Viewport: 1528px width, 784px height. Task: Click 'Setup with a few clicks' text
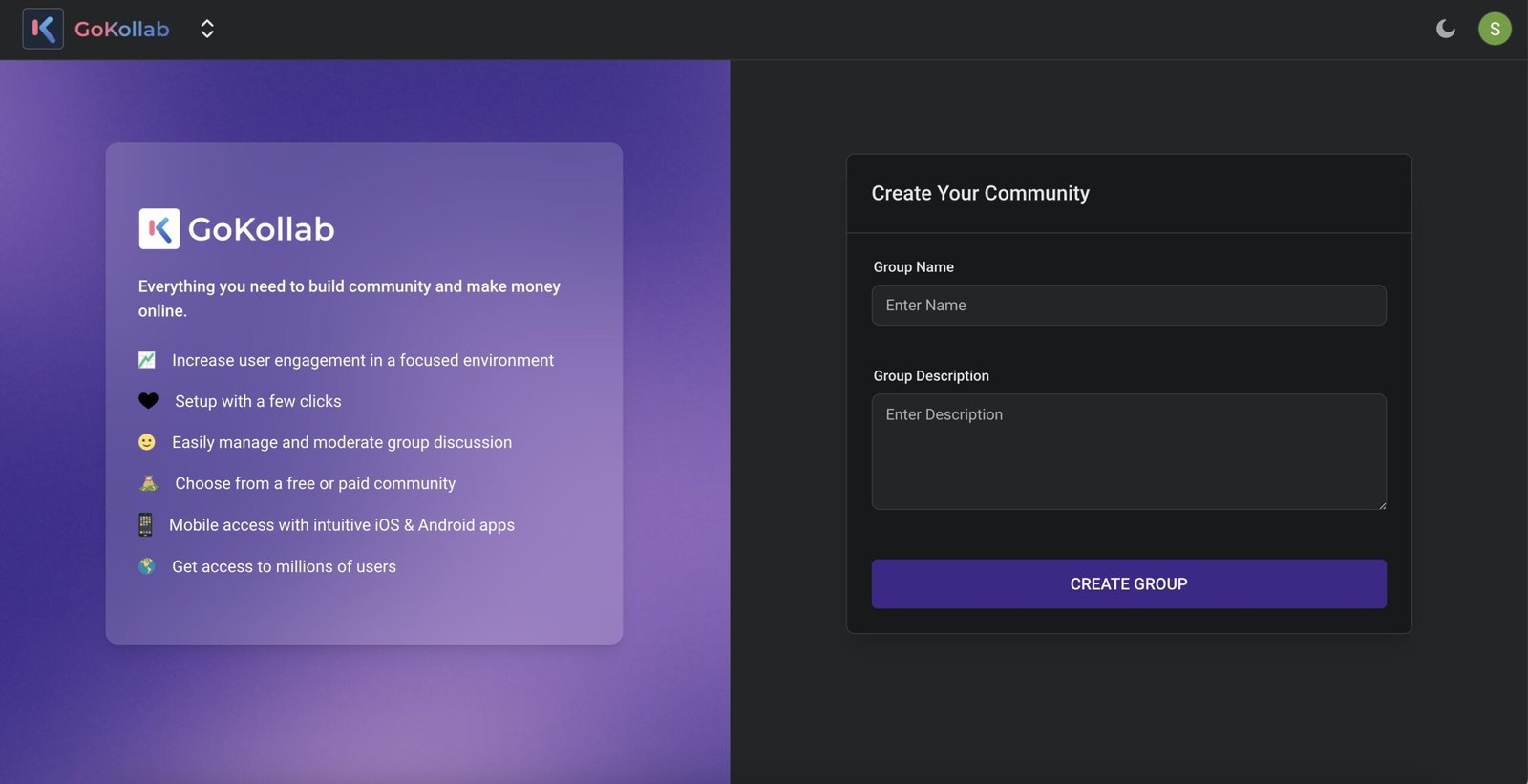pos(258,402)
